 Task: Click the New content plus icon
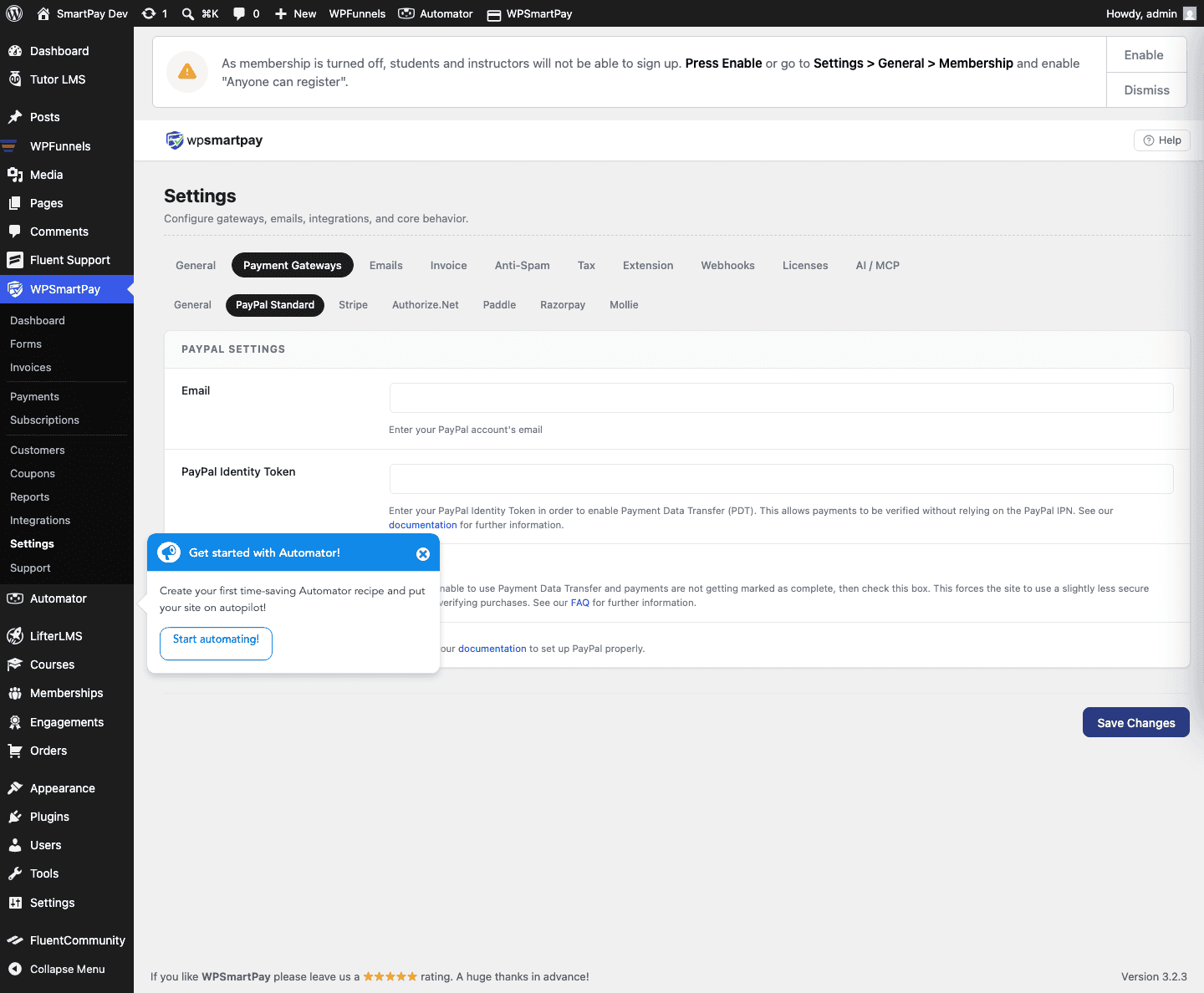(x=281, y=13)
